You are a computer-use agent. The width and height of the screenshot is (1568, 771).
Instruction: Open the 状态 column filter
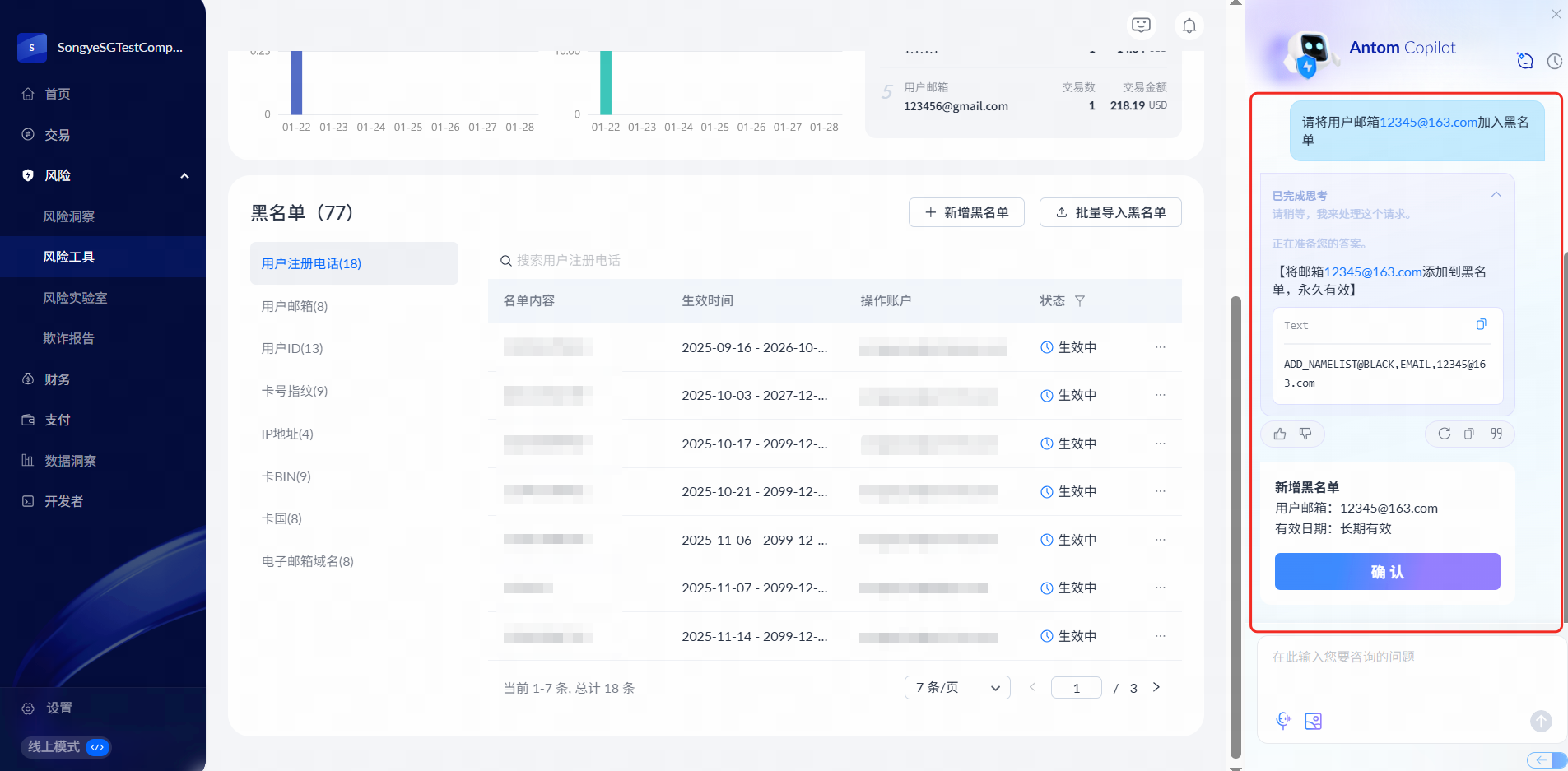1080,301
